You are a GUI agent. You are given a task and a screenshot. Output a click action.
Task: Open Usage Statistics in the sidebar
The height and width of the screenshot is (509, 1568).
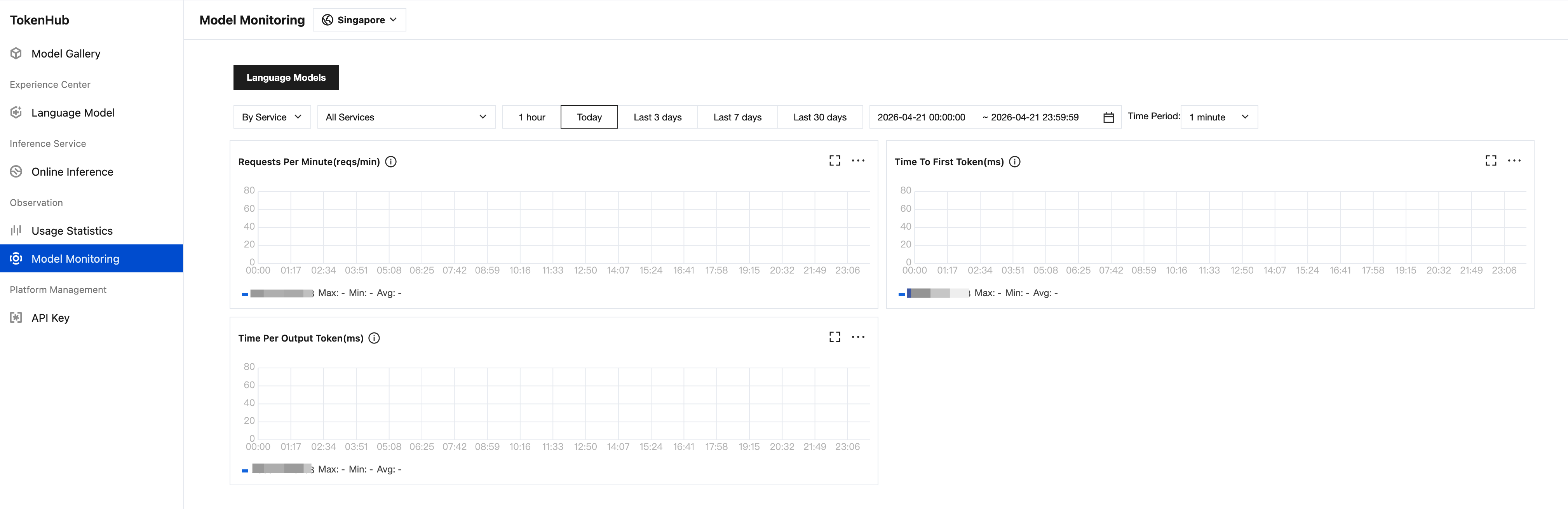72,231
